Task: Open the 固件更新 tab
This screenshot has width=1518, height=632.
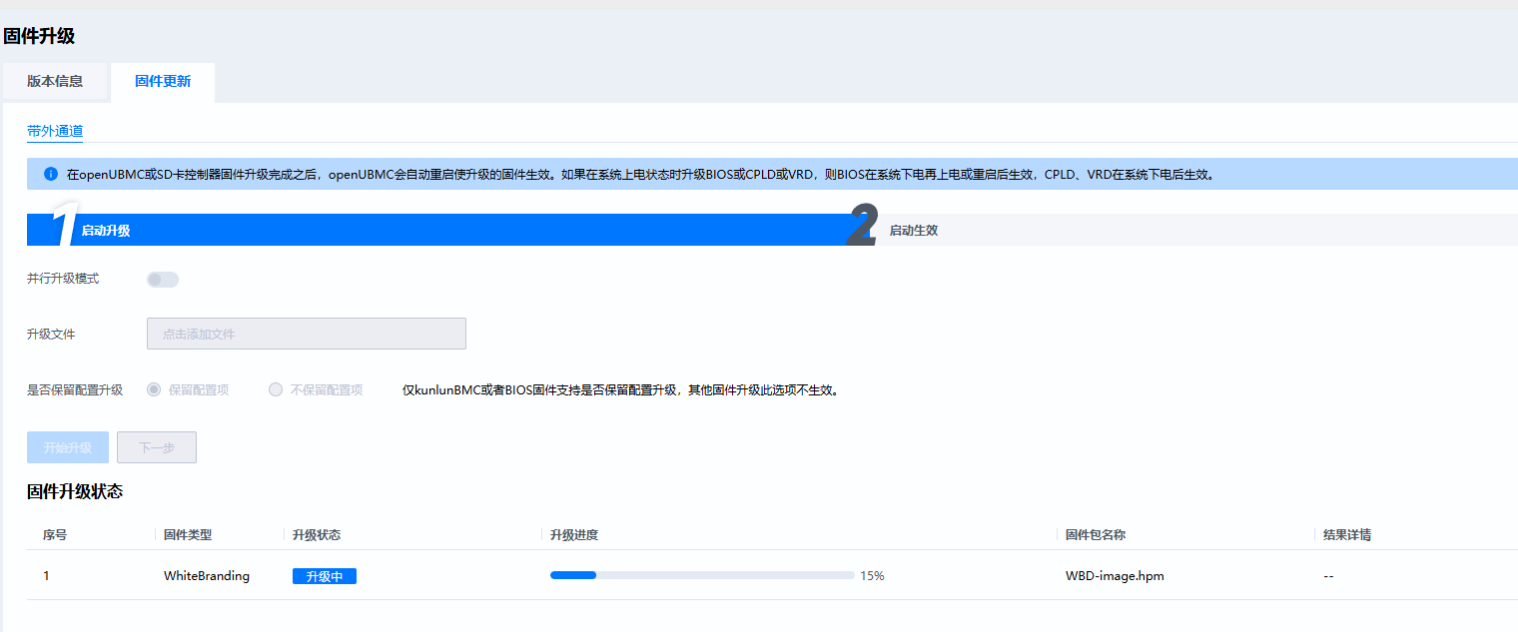Action: 162,82
